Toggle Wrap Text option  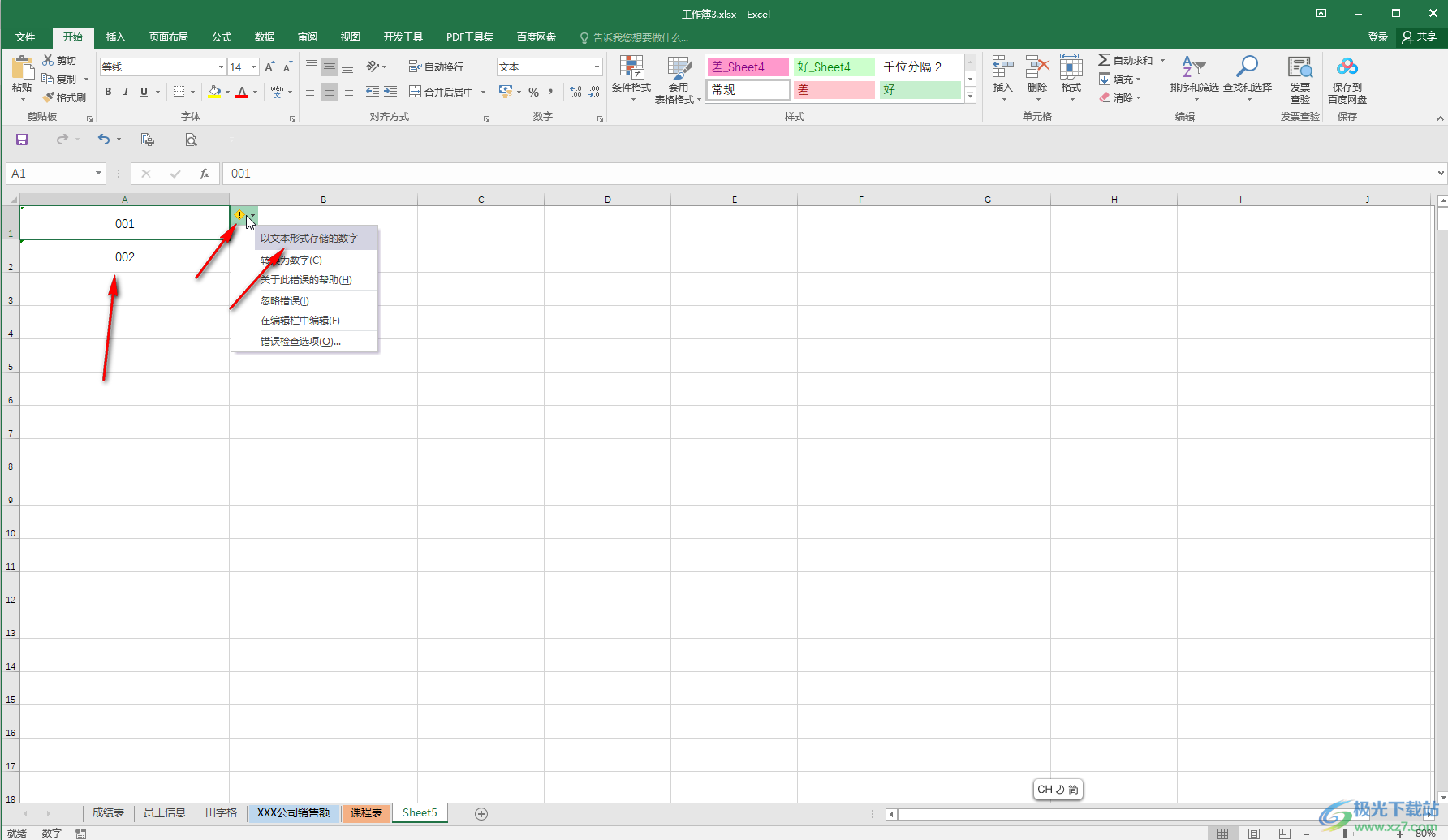[x=436, y=67]
